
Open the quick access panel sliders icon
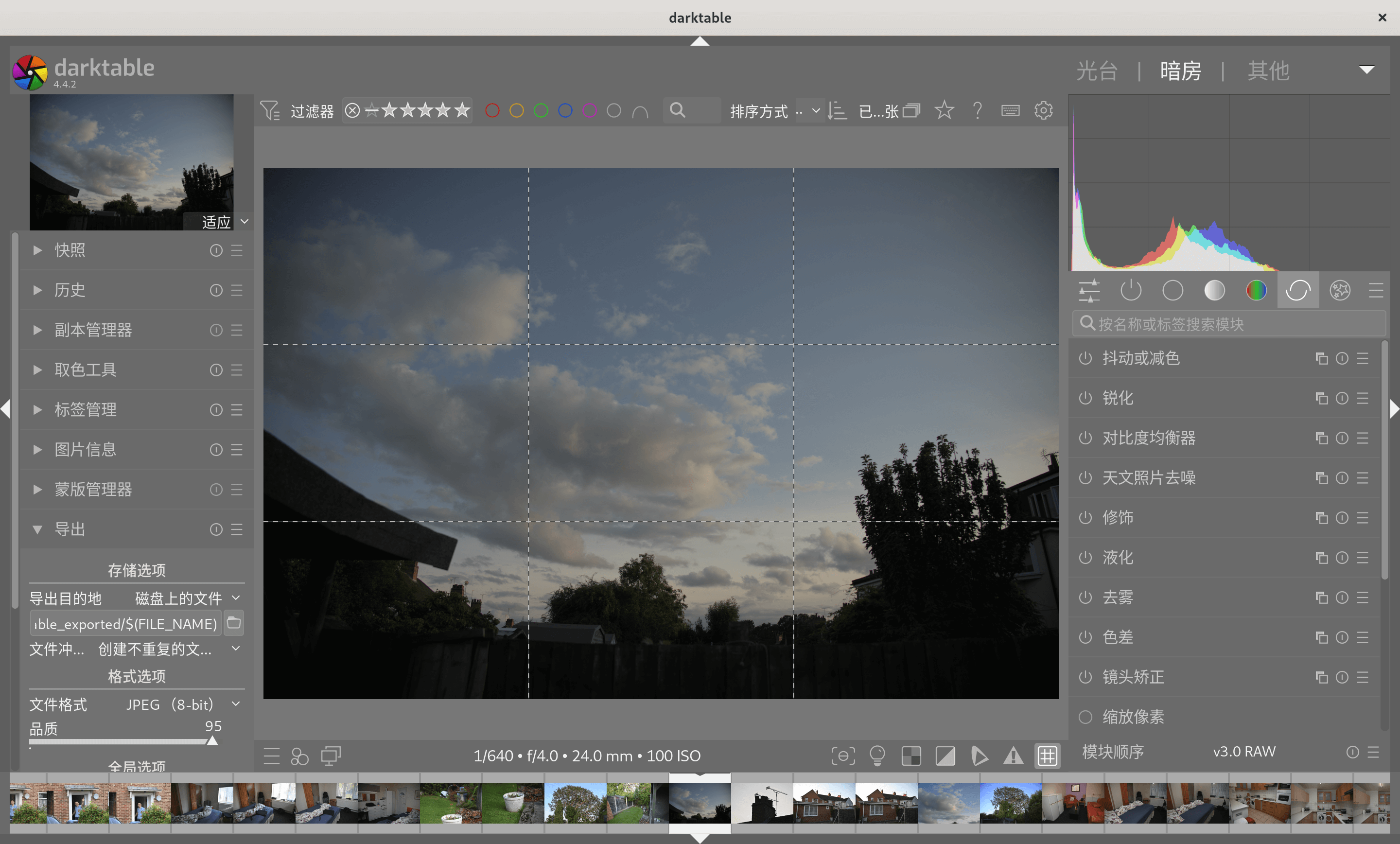pos(1088,290)
